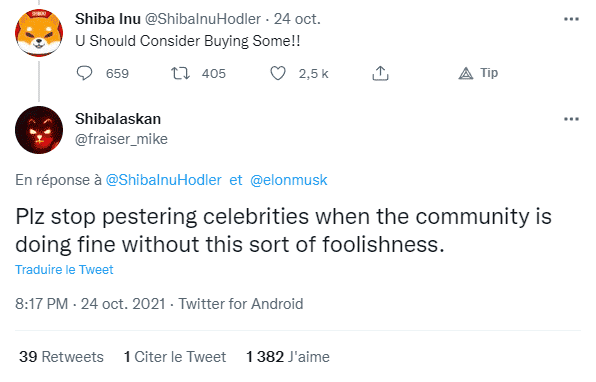This screenshot has width=596, height=382.
Task: Open the Shiba Inu display name
Action: 108,19
